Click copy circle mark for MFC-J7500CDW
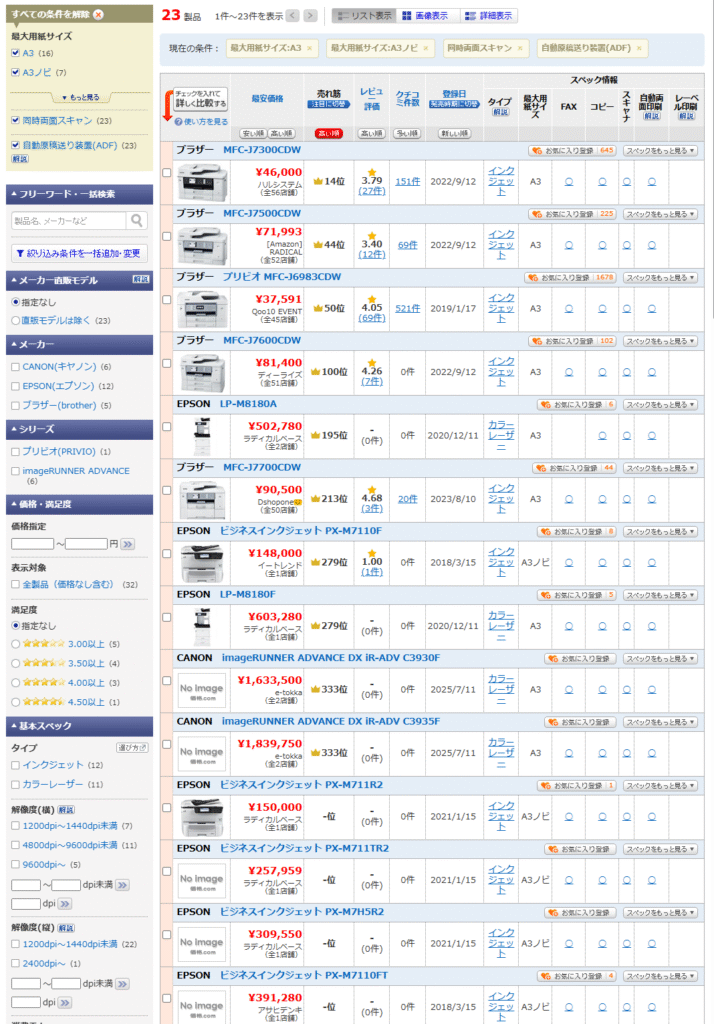This screenshot has height=1024, width=714. point(602,245)
